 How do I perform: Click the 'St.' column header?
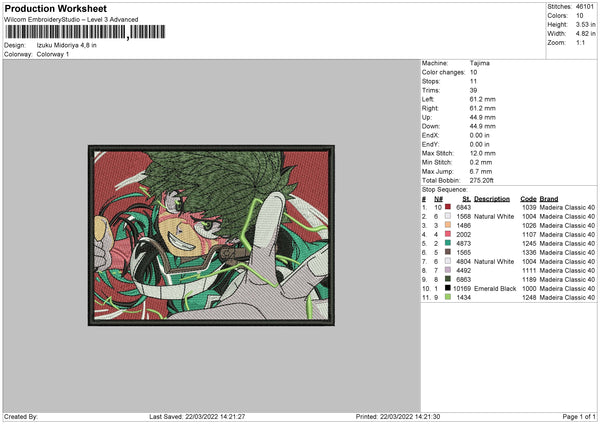tap(466, 199)
